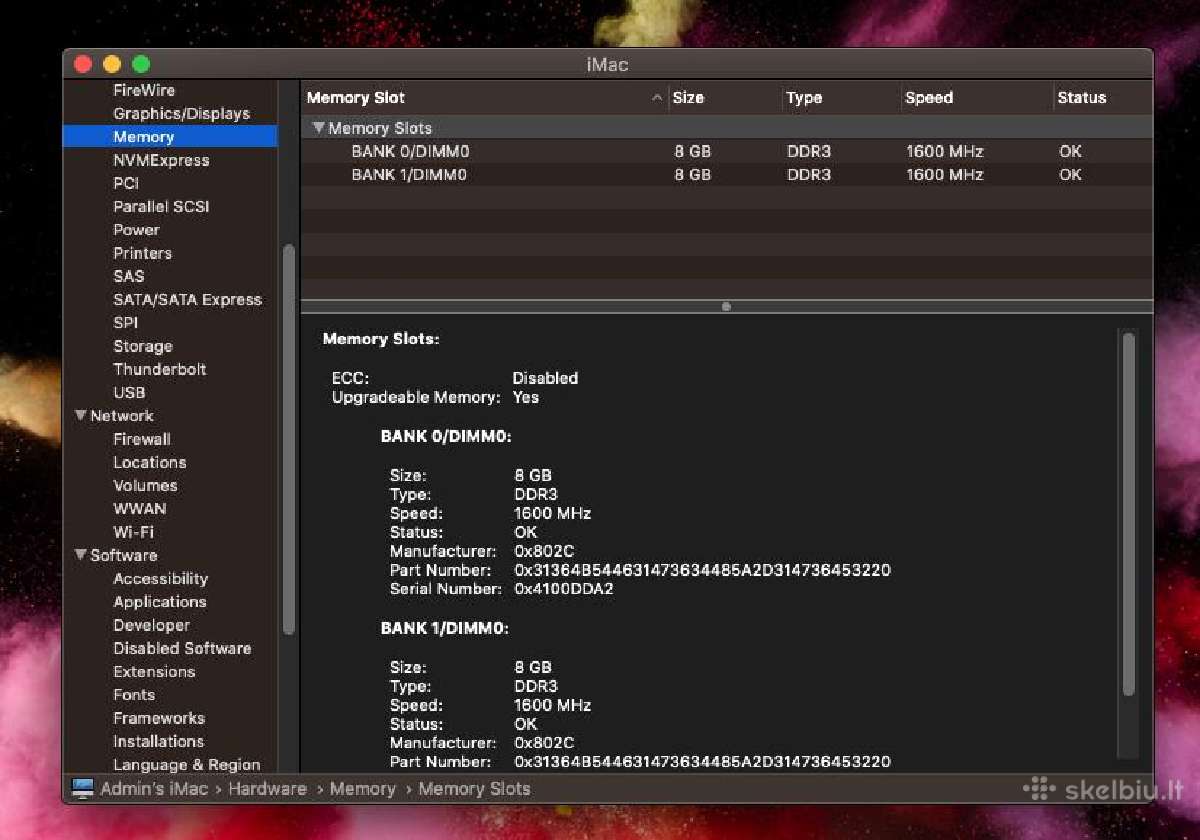
Task: Select Firewall under Network
Action: tap(141, 439)
